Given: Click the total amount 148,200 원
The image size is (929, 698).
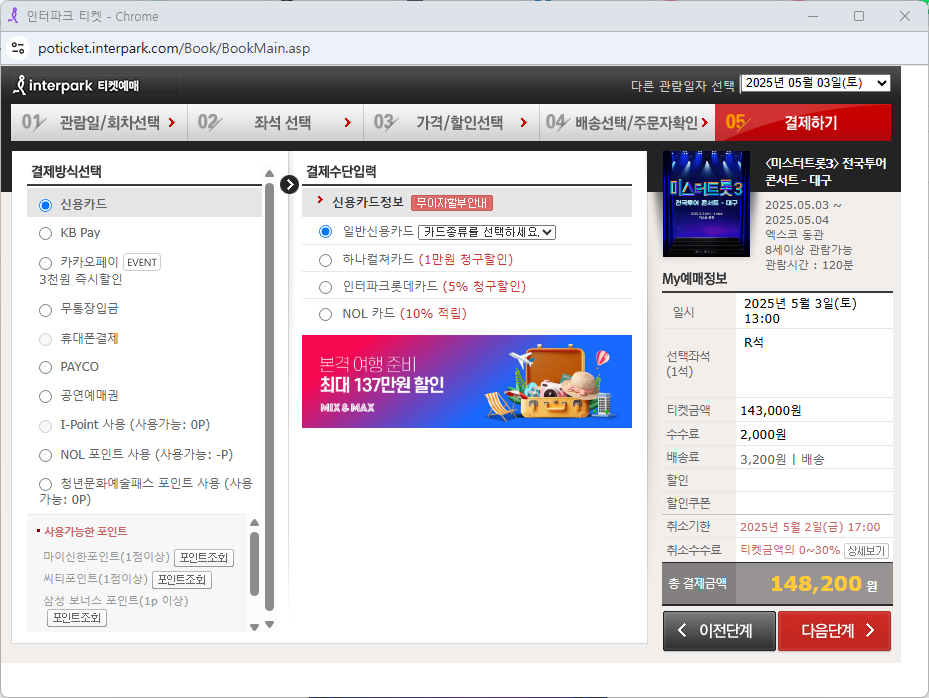Looking at the screenshot, I should point(824,584).
